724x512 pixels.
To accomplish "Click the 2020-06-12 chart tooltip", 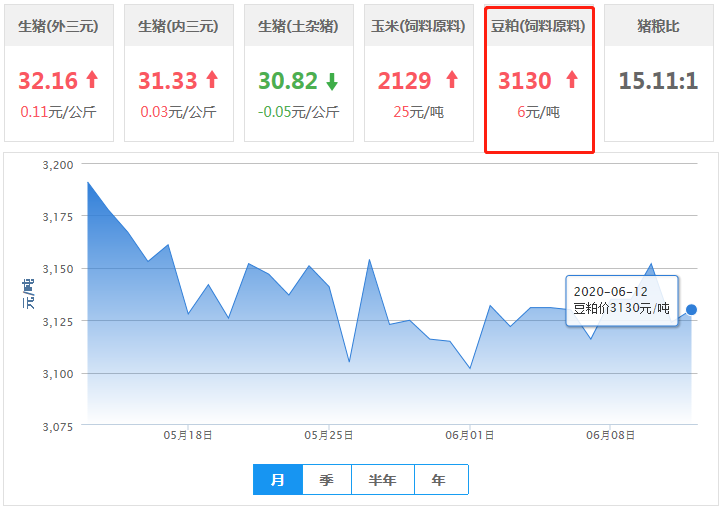I will 621,299.
